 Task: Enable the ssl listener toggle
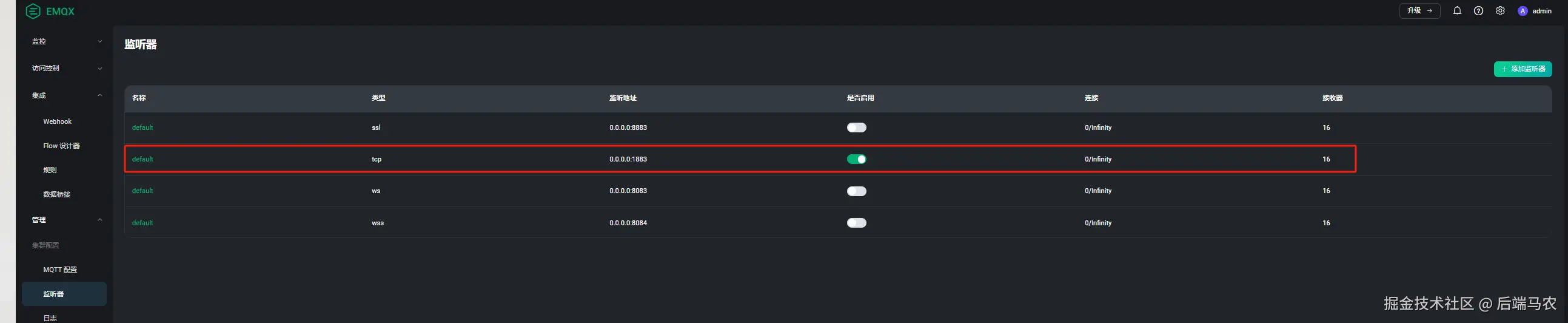856,127
